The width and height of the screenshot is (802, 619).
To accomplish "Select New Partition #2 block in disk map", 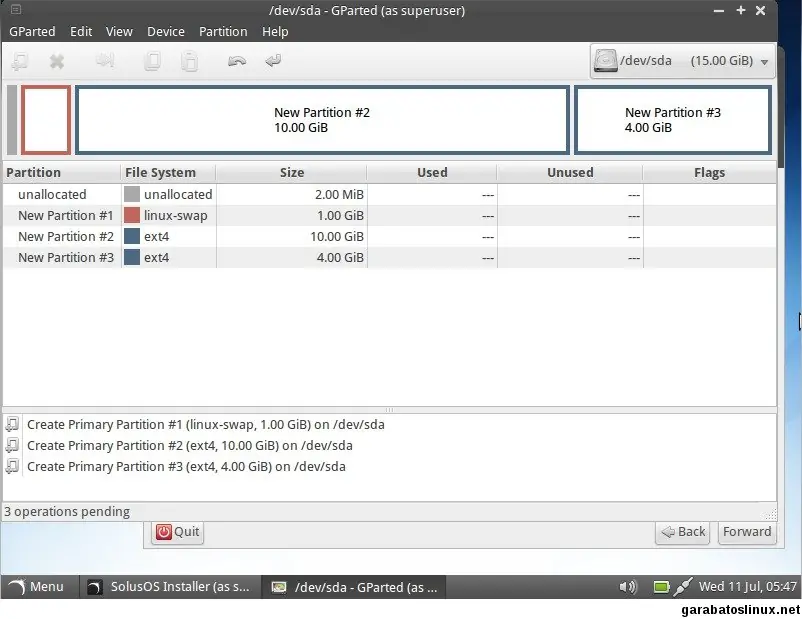I will click(x=322, y=120).
